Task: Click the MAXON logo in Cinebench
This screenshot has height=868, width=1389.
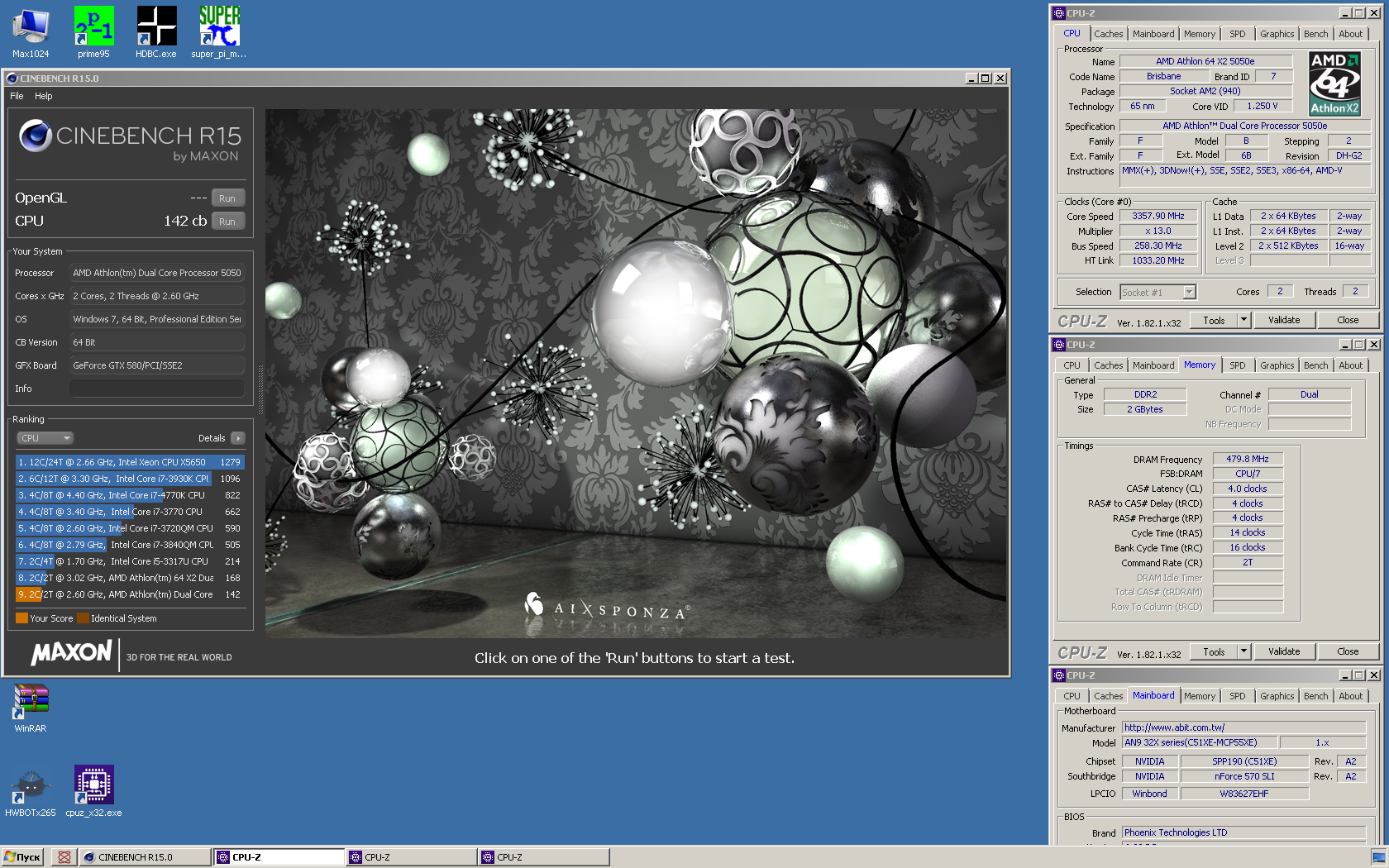Action: coord(71,652)
